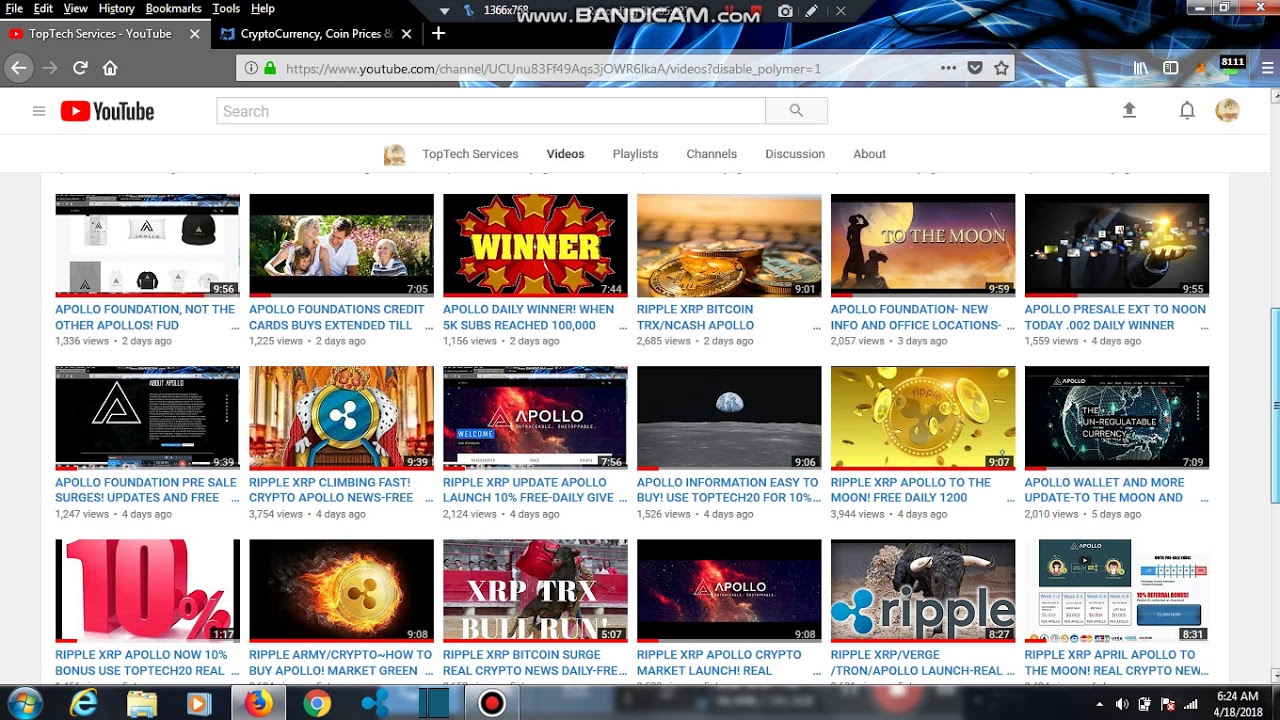The height and width of the screenshot is (720, 1280).
Task: Open the History menu
Action: pyautogui.click(x=116, y=8)
